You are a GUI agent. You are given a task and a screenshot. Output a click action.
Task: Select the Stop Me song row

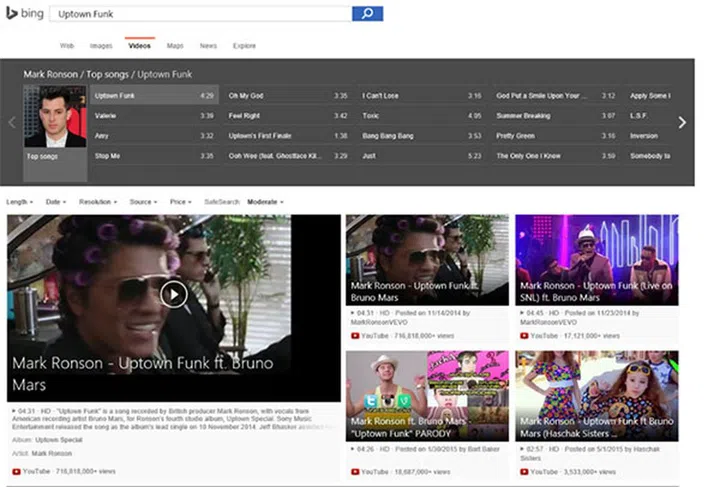(154, 156)
